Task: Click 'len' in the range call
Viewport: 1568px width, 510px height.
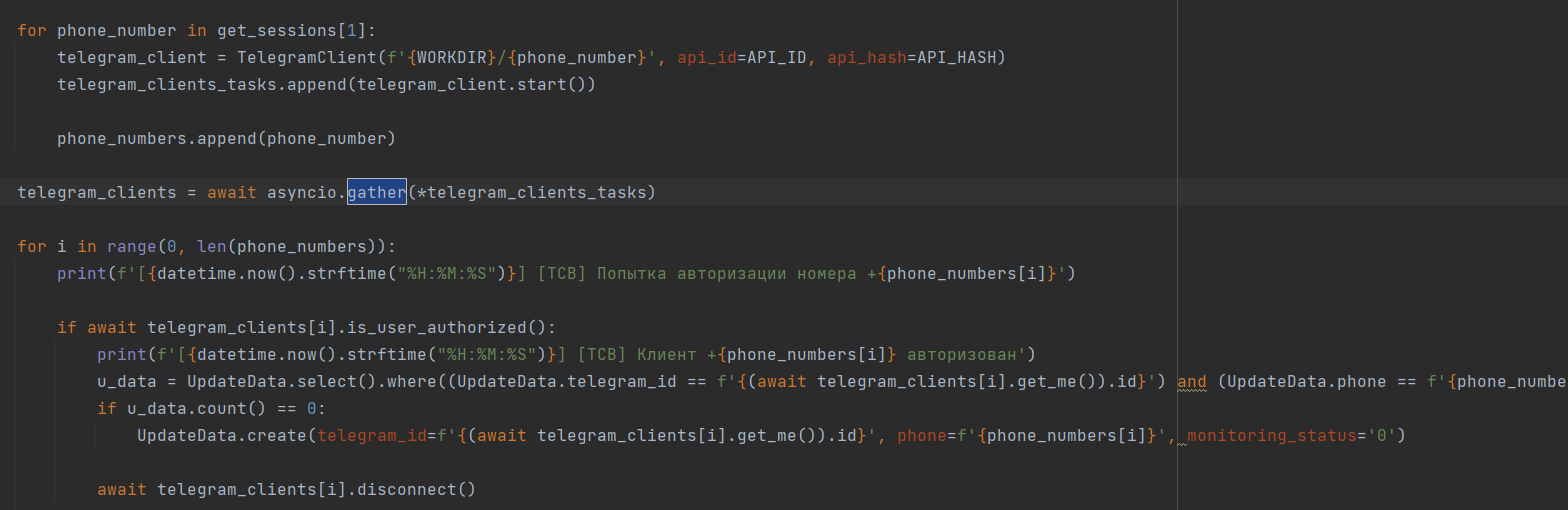Action: click(x=212, y=246)
